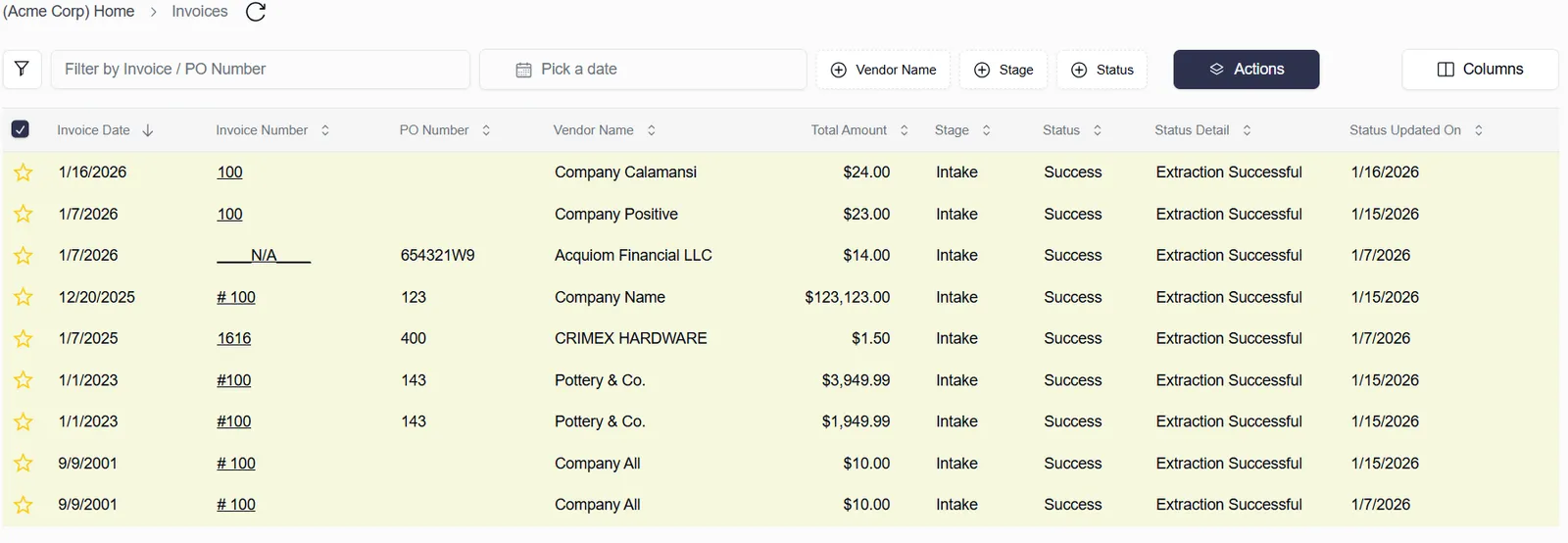Screen dimensions: 1568x543
Task: Focus the Filter by Invoice / PO Number field
Action: point(260,70)
